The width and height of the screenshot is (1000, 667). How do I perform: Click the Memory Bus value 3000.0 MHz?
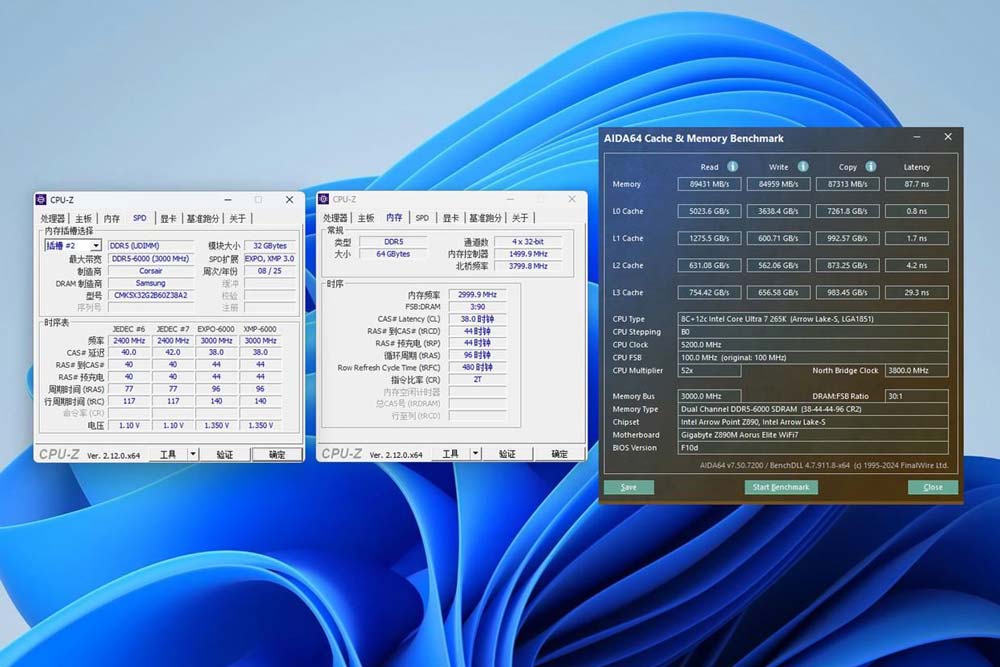[x=709, y=396]
